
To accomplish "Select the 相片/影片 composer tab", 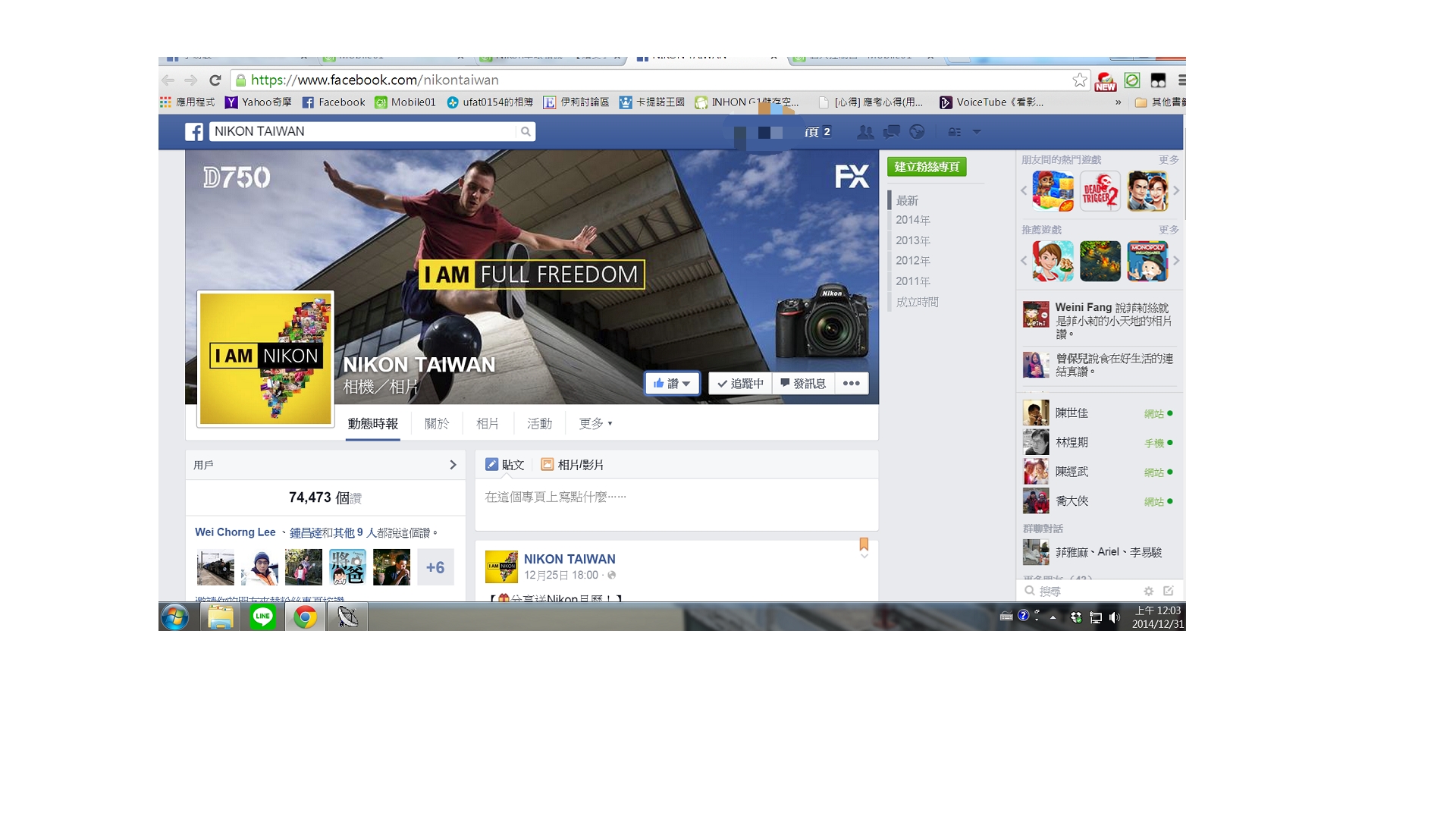I will (x=573, y=465).
